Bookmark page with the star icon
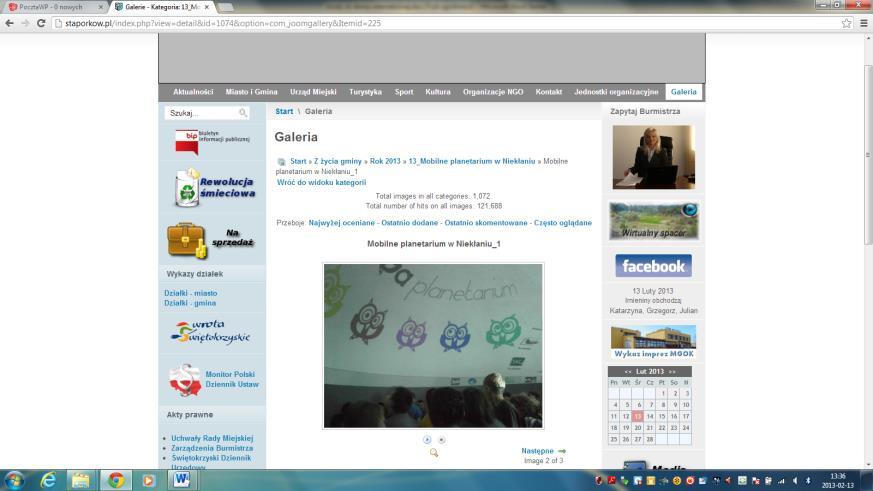This screenshot has width=873, height=491. point(847,23)
